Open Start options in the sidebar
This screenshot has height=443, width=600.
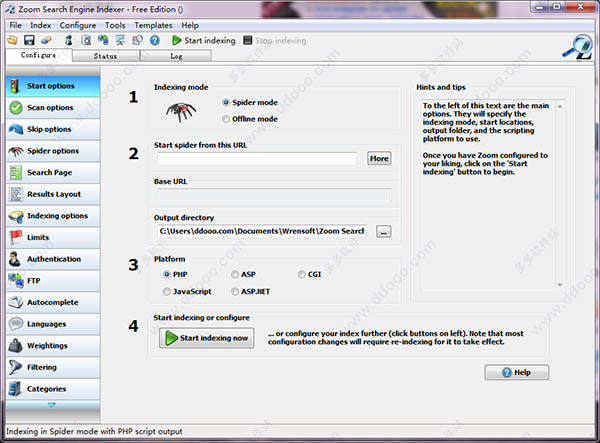click(x=53, y=86)
